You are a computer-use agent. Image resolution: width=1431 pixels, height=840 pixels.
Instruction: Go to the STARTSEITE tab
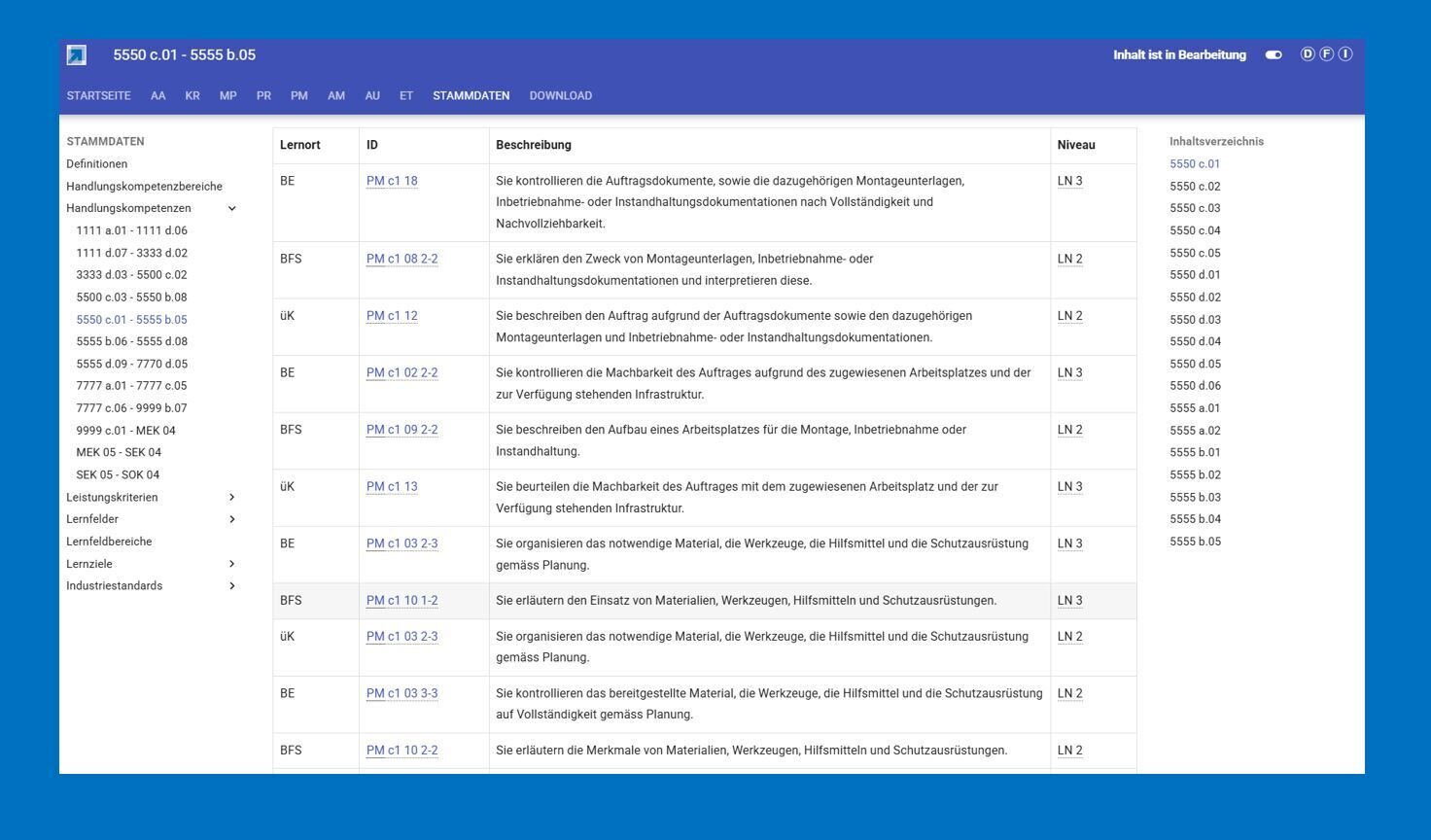click(x=98, y=96)
